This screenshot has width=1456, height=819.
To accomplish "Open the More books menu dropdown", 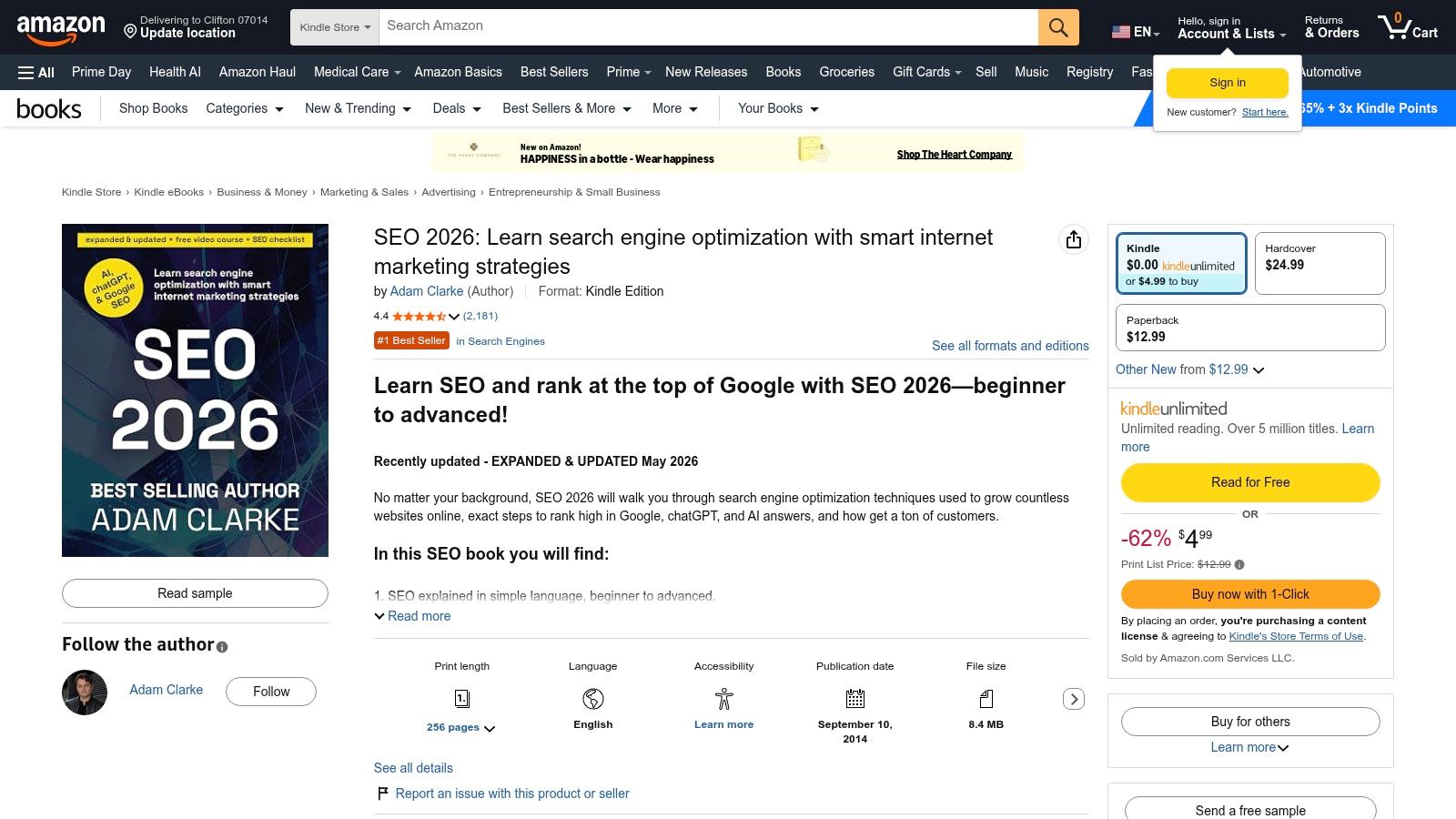I will [675, 108].
